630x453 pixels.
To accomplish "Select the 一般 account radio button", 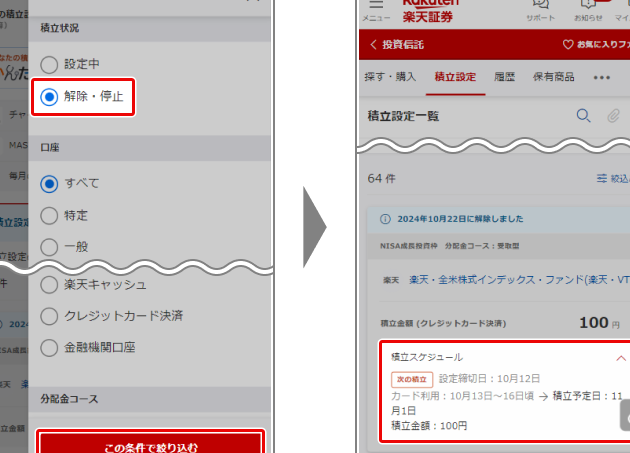I will point(49,247).
